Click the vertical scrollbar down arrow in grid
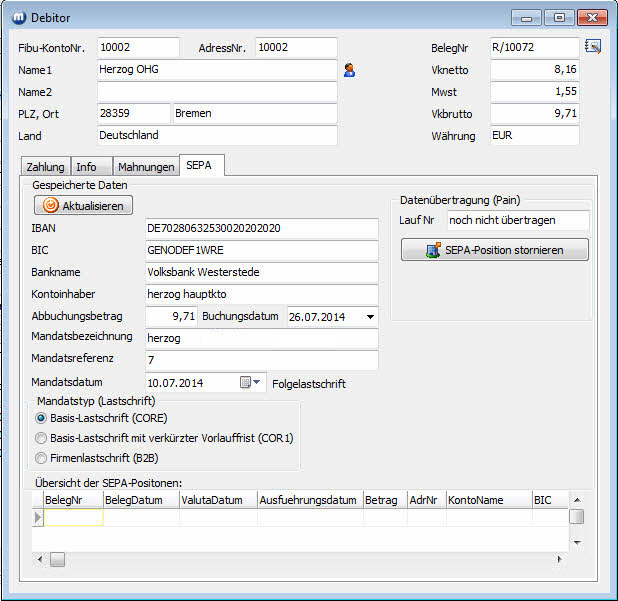Viewport: 618px width, 601px height. [x=576, y=542]
